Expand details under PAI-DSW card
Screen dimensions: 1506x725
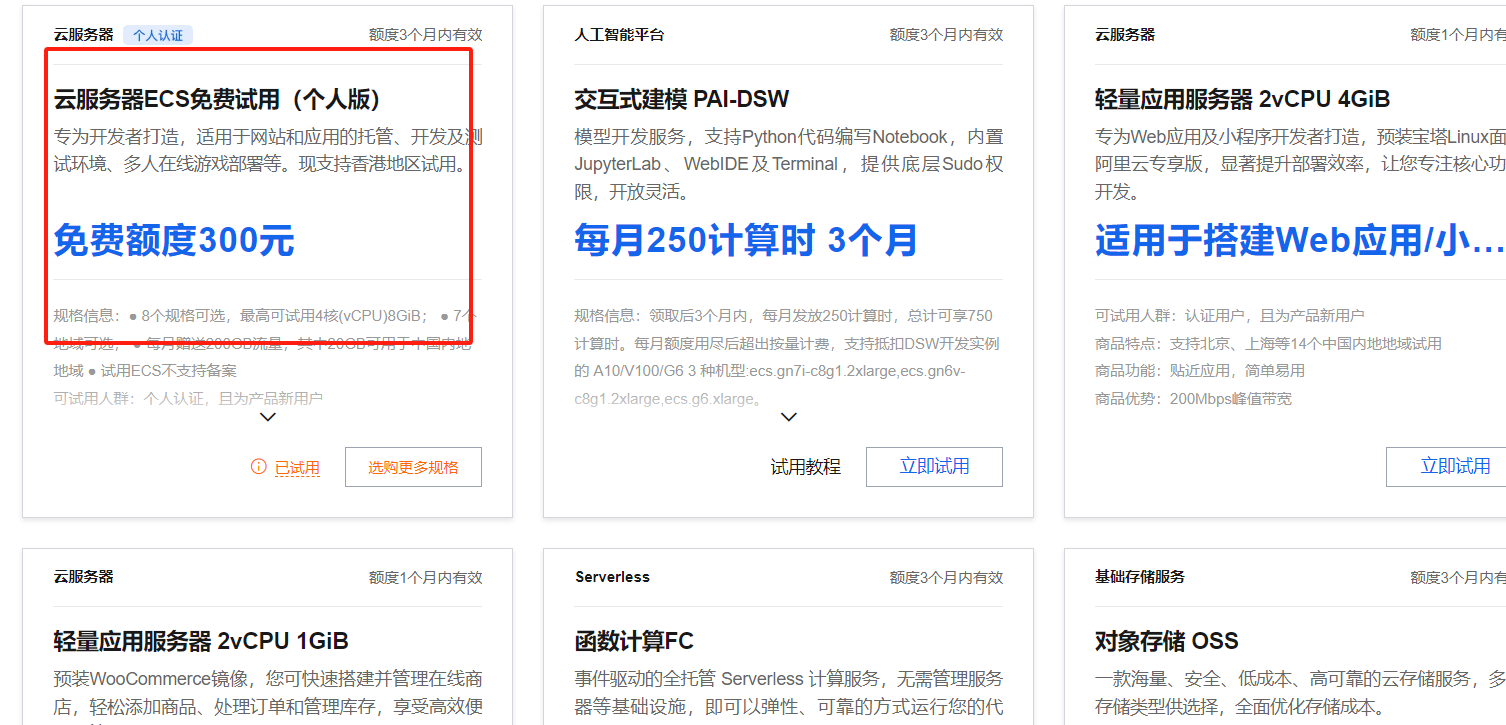click(788, 417)
